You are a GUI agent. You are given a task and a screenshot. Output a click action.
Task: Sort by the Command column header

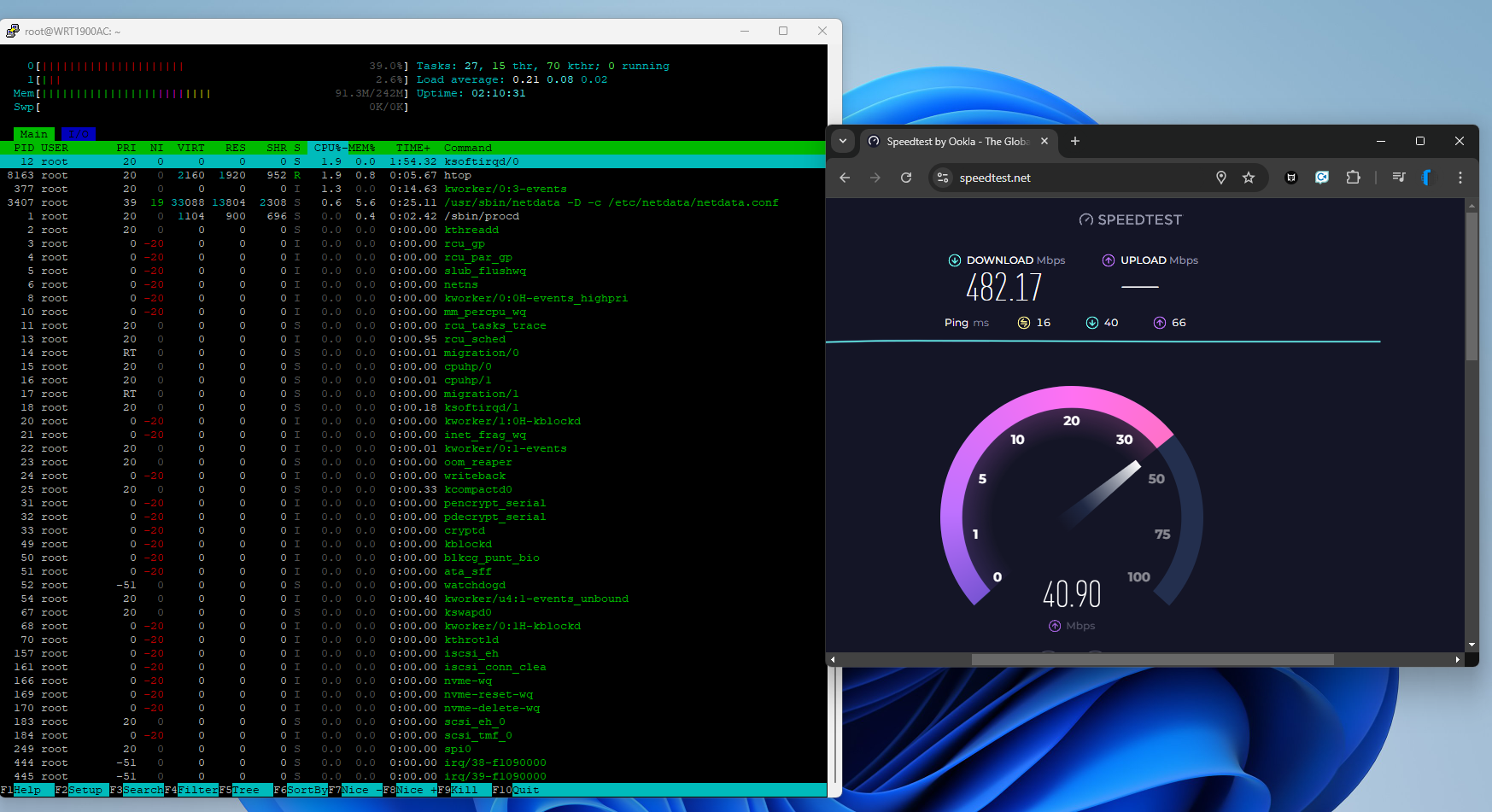468,148
